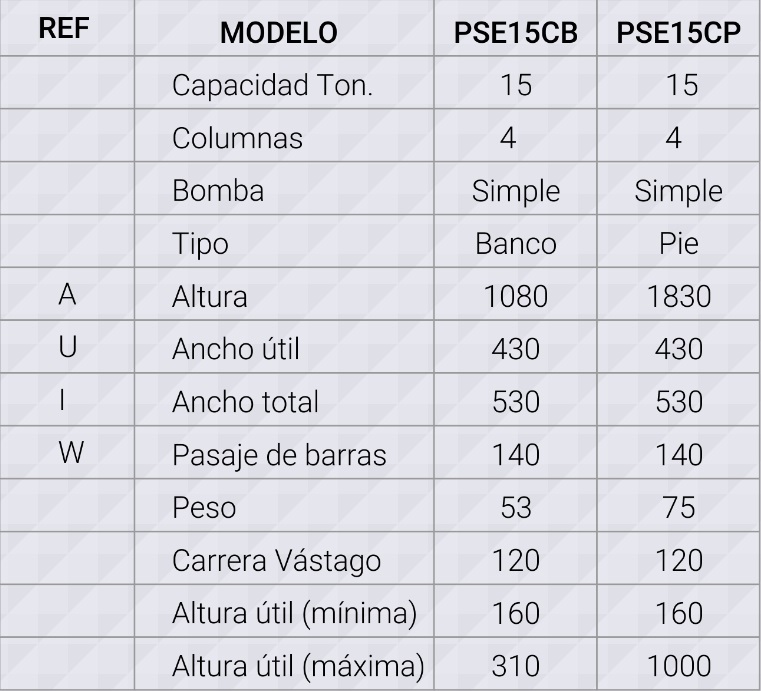Select the 1000 Altura útil máxima value
Viewport: 761px width, 691px height.
click(678, 666)
